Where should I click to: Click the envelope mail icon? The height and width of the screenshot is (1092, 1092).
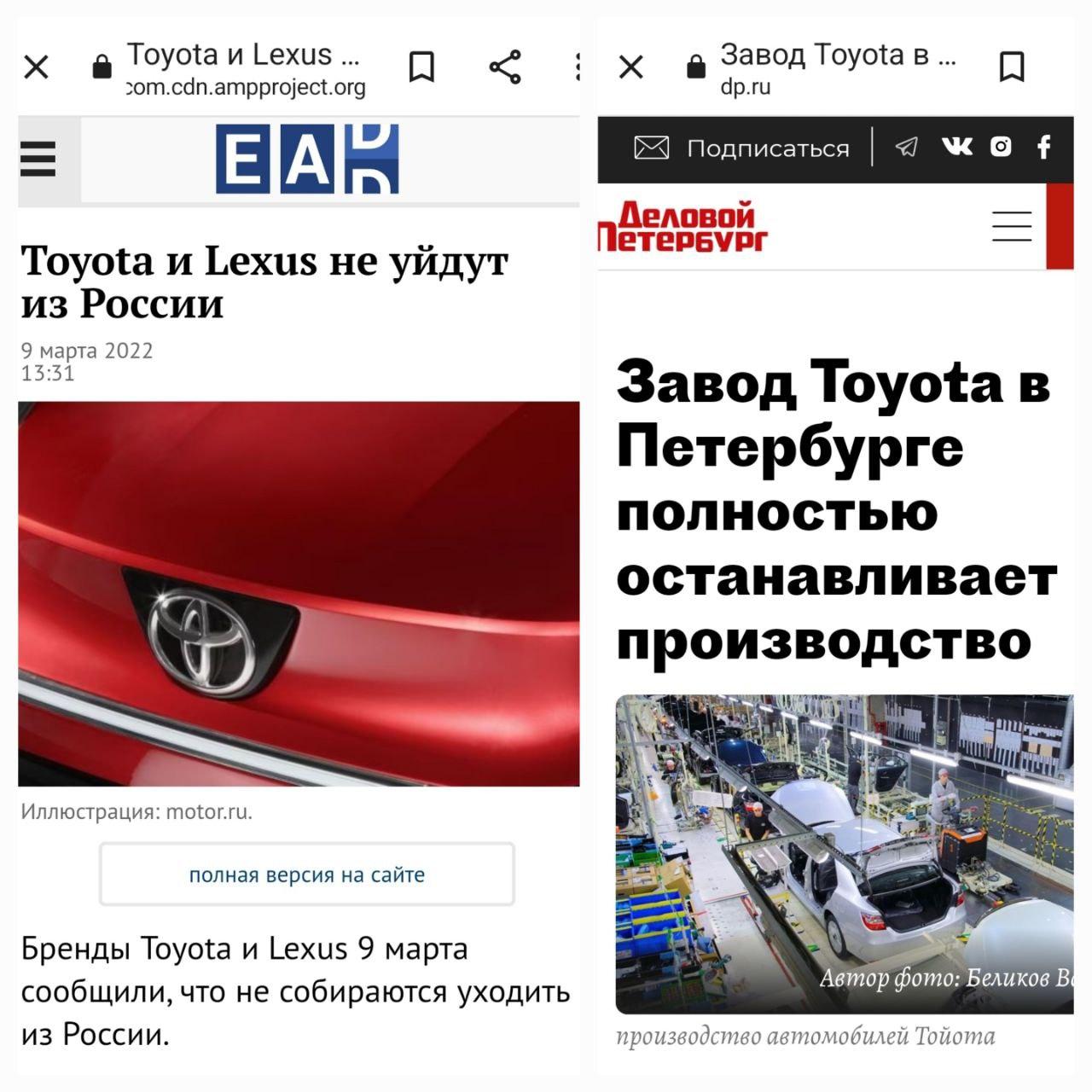pyautogui.click(x=651, y=148)
